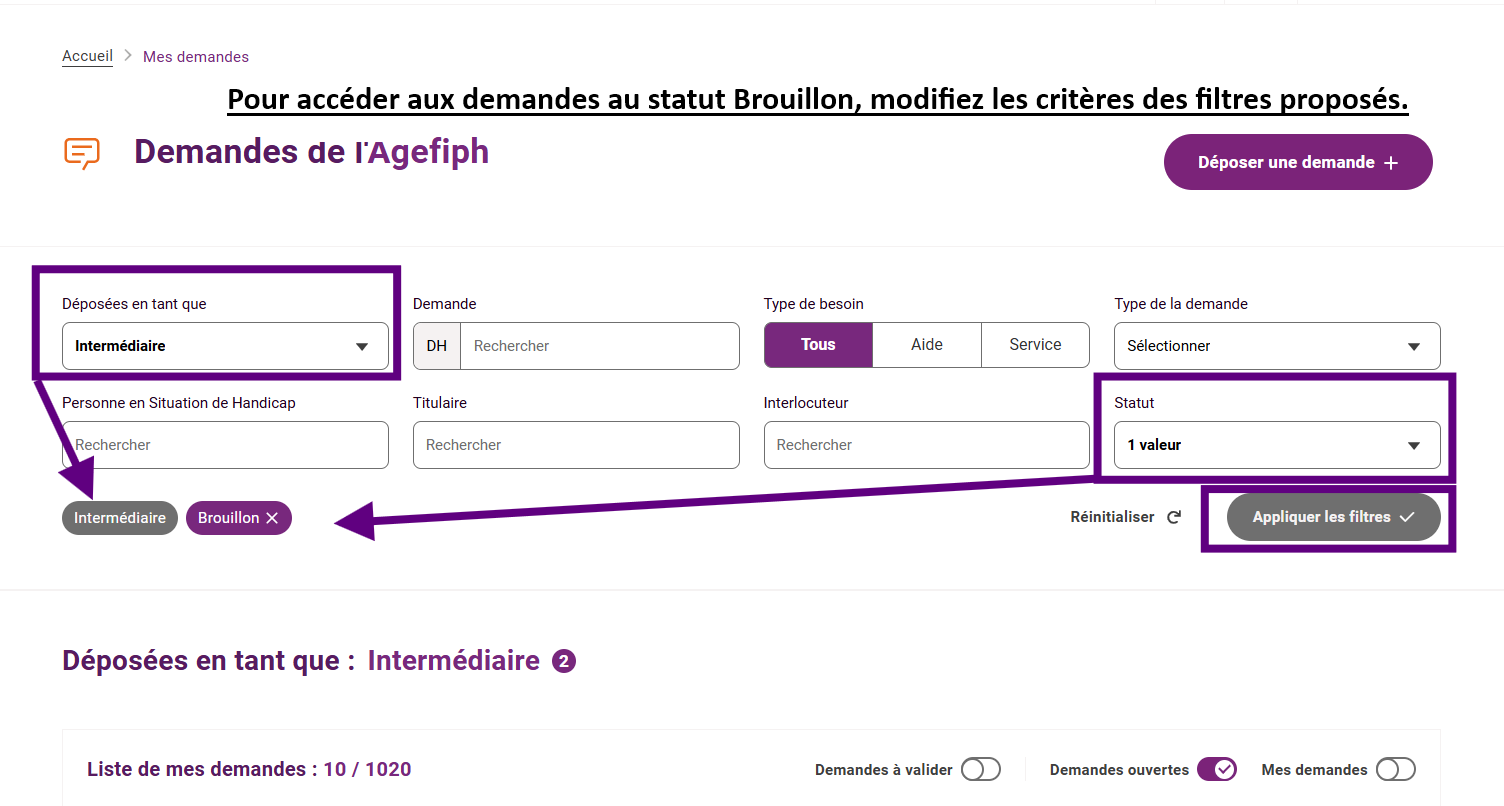Select the Service type de besoin option

point(1035,345)
